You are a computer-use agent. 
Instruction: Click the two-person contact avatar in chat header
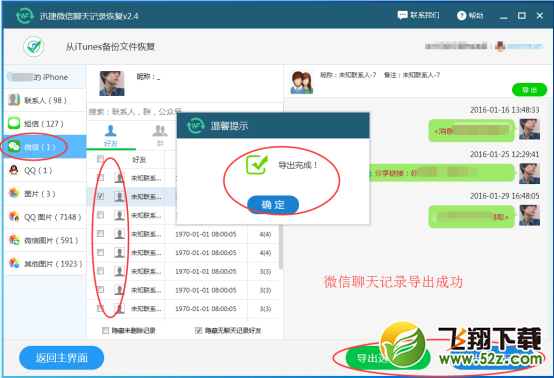(302, 82)
